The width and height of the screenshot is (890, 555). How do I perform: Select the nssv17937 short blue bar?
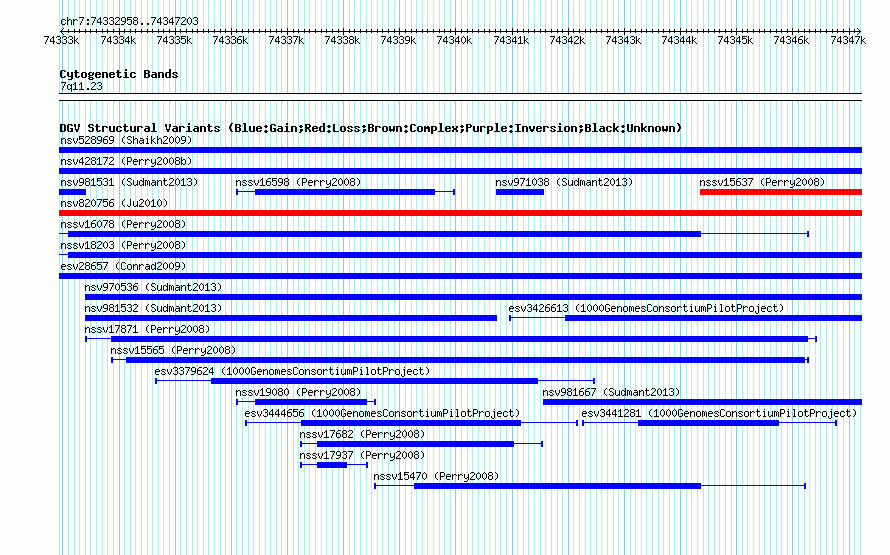(334, 465)
